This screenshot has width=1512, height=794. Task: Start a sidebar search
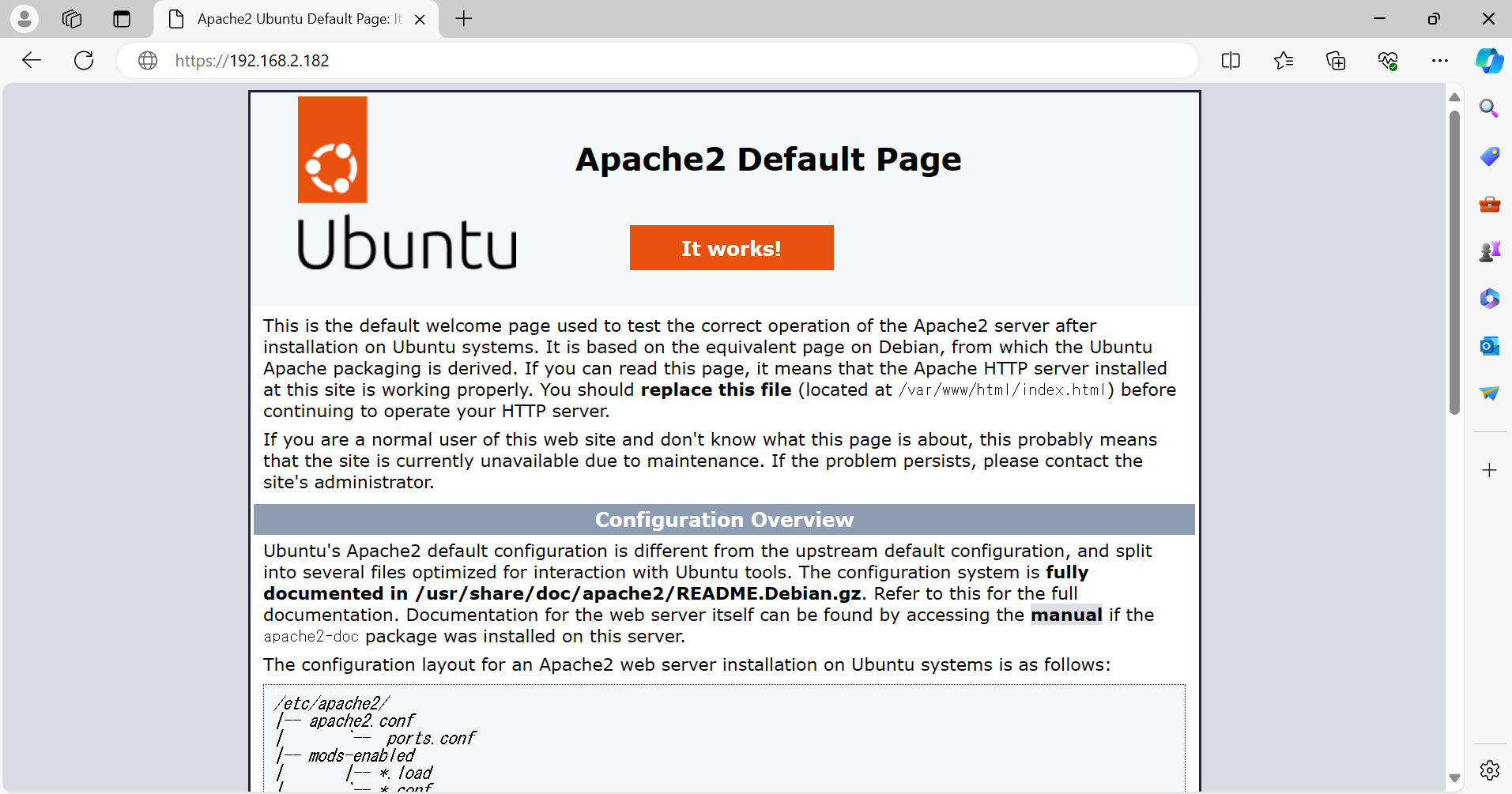(1490, 108)
